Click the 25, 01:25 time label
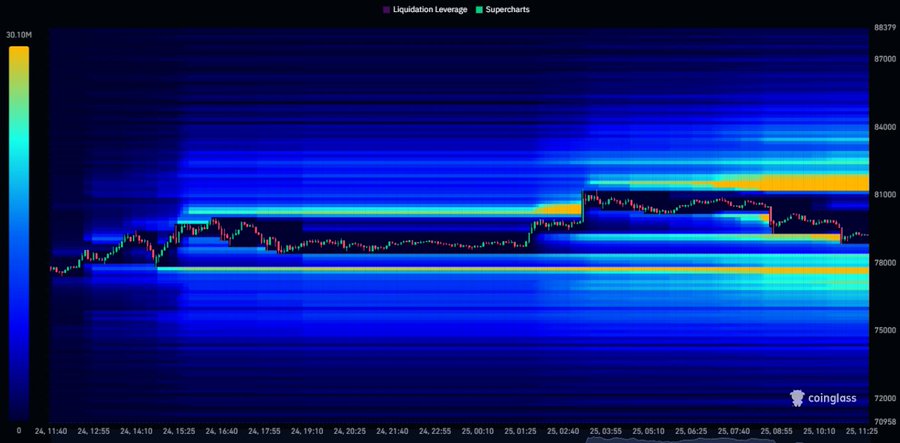The width and height of the screenshot is (900, 443). [x=521, y=430]
